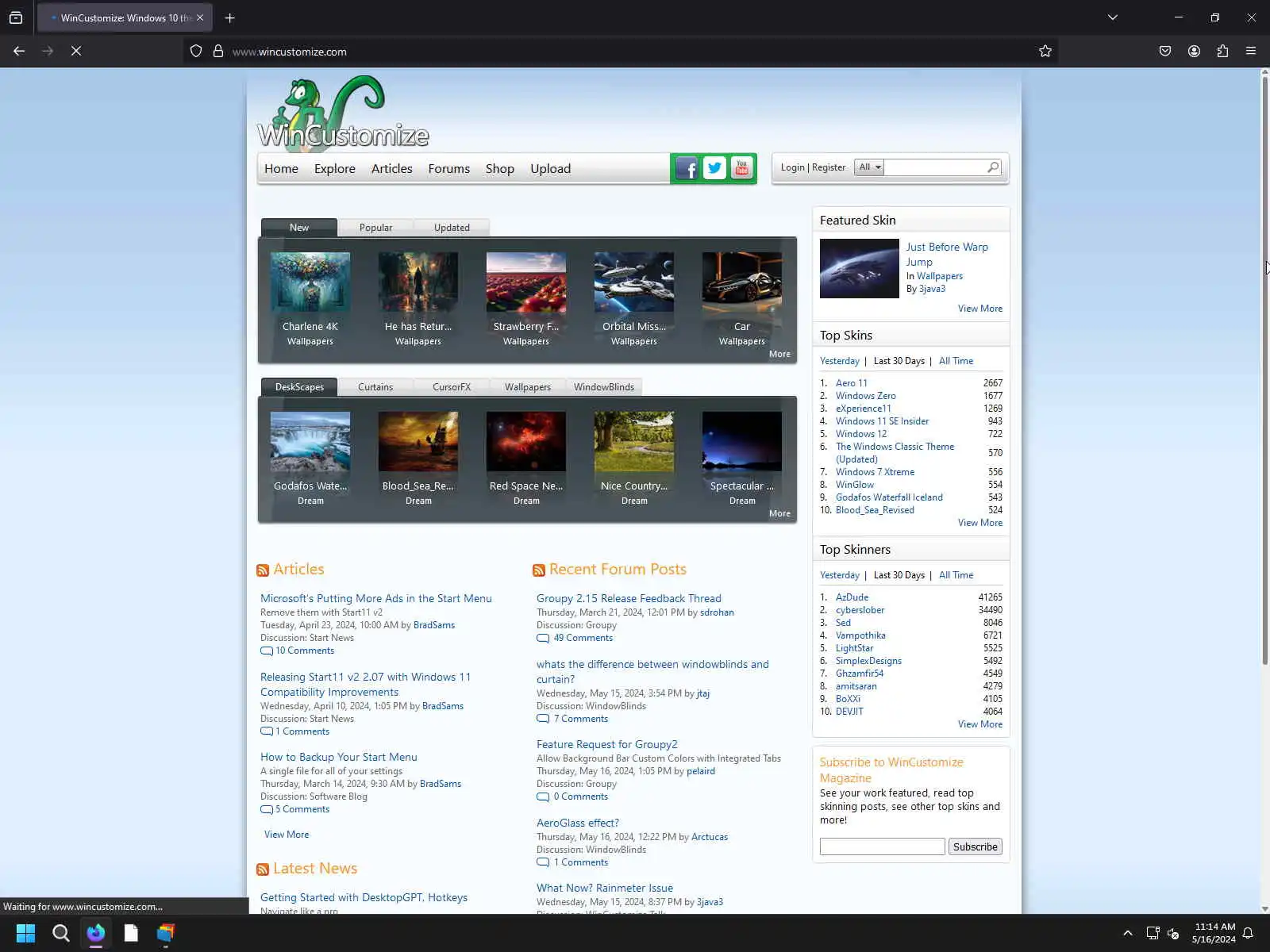Open Firefox application menu
This screenshot has width=1270, height=952.
click(1251, 51)
